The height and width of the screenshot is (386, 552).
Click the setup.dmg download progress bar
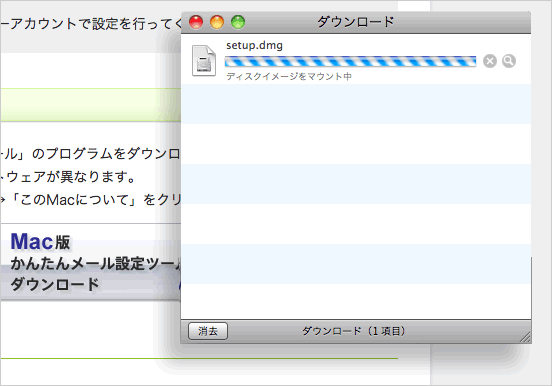click(350, 61)
